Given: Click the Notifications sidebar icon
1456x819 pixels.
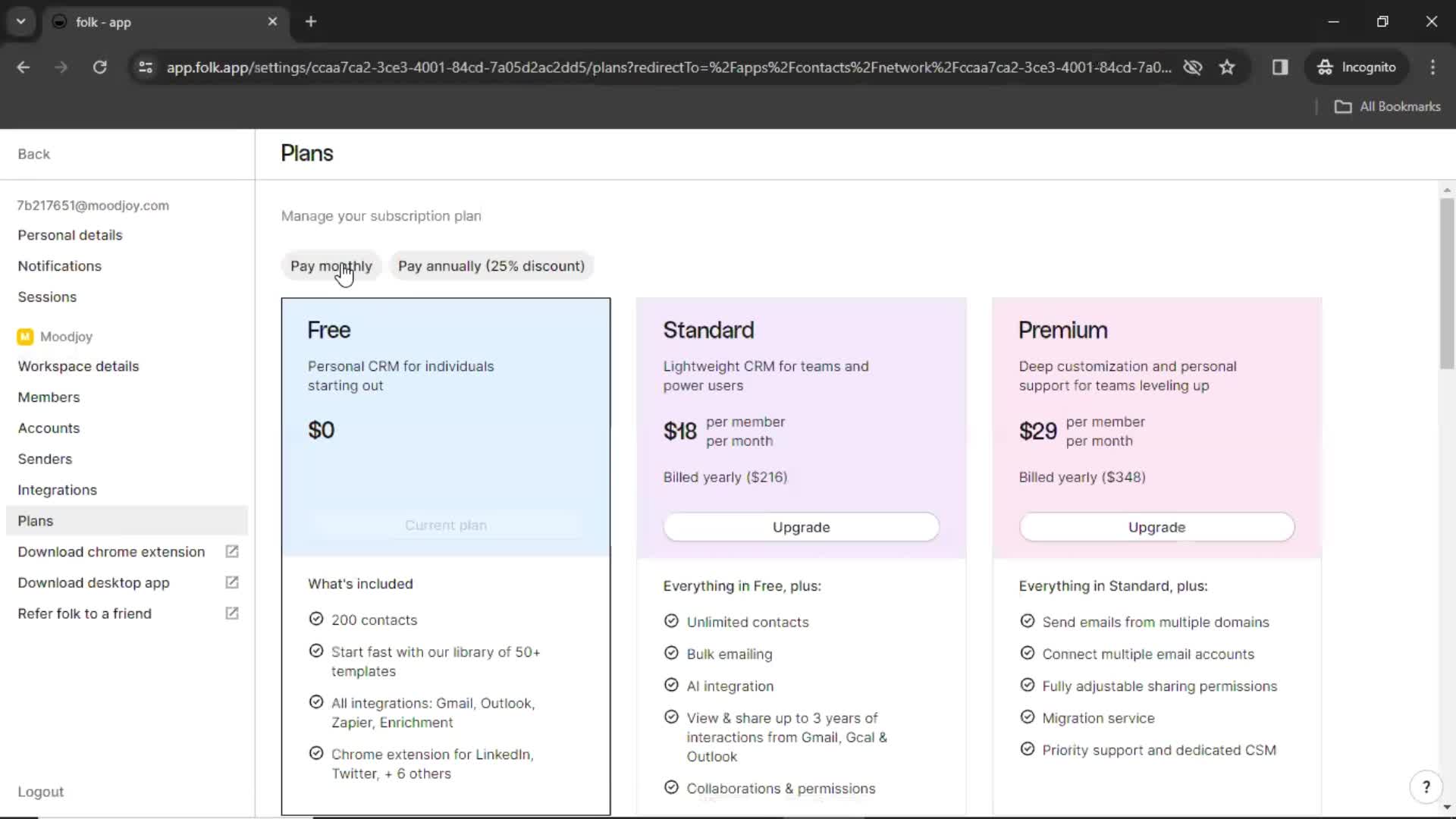Looking at the screenshot, I should click(60, 266).
